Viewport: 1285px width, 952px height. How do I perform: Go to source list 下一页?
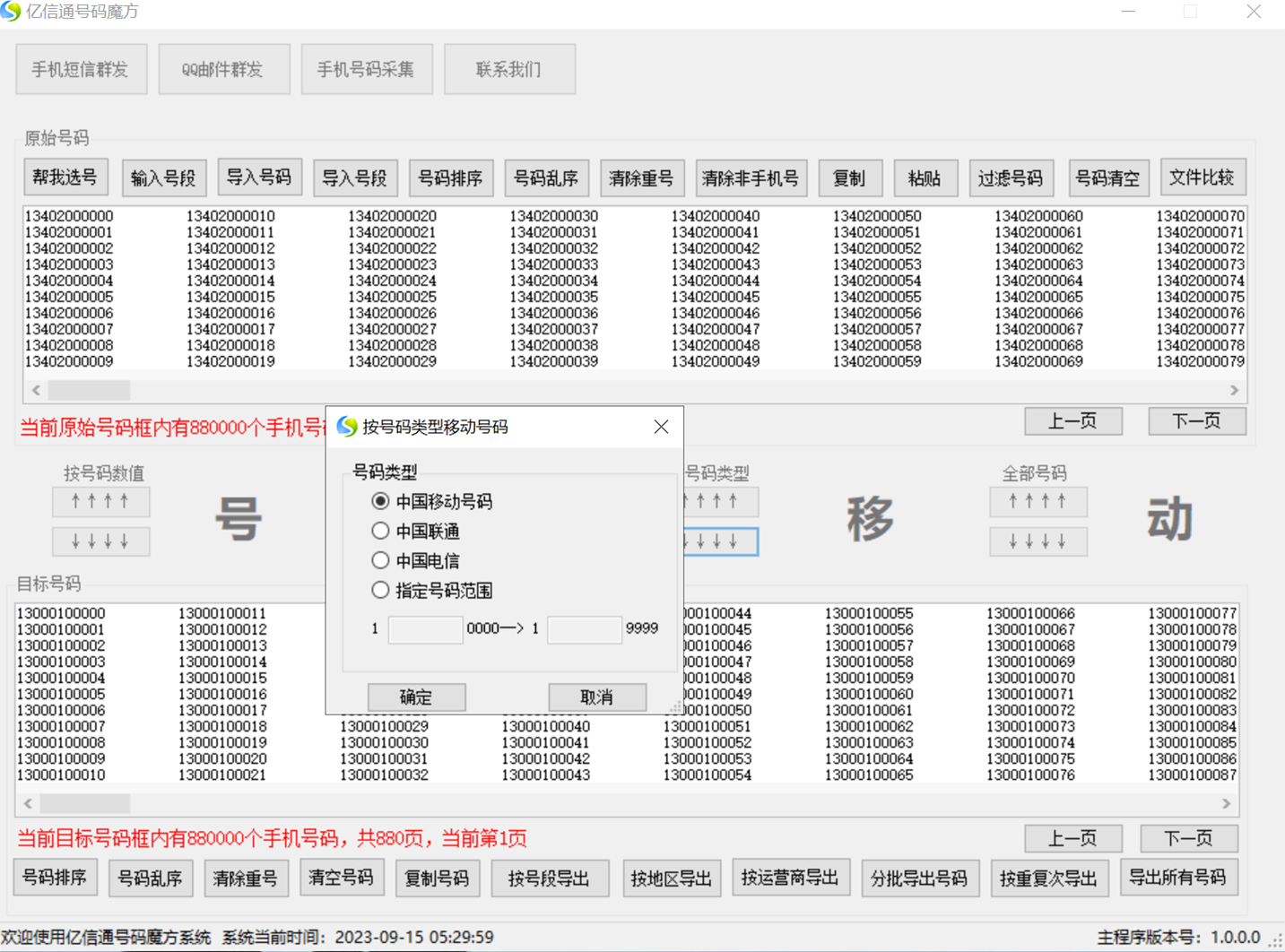pyautogui.click(x=1197, y=421)
